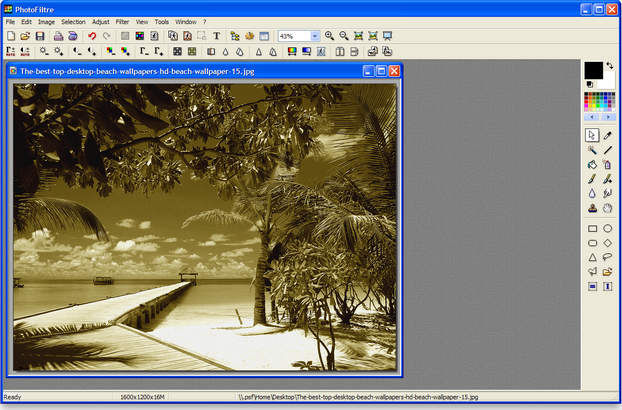Apply Auto levels from second toolbar
Screen dimensions: 622x410
click(x=11, y=51)
